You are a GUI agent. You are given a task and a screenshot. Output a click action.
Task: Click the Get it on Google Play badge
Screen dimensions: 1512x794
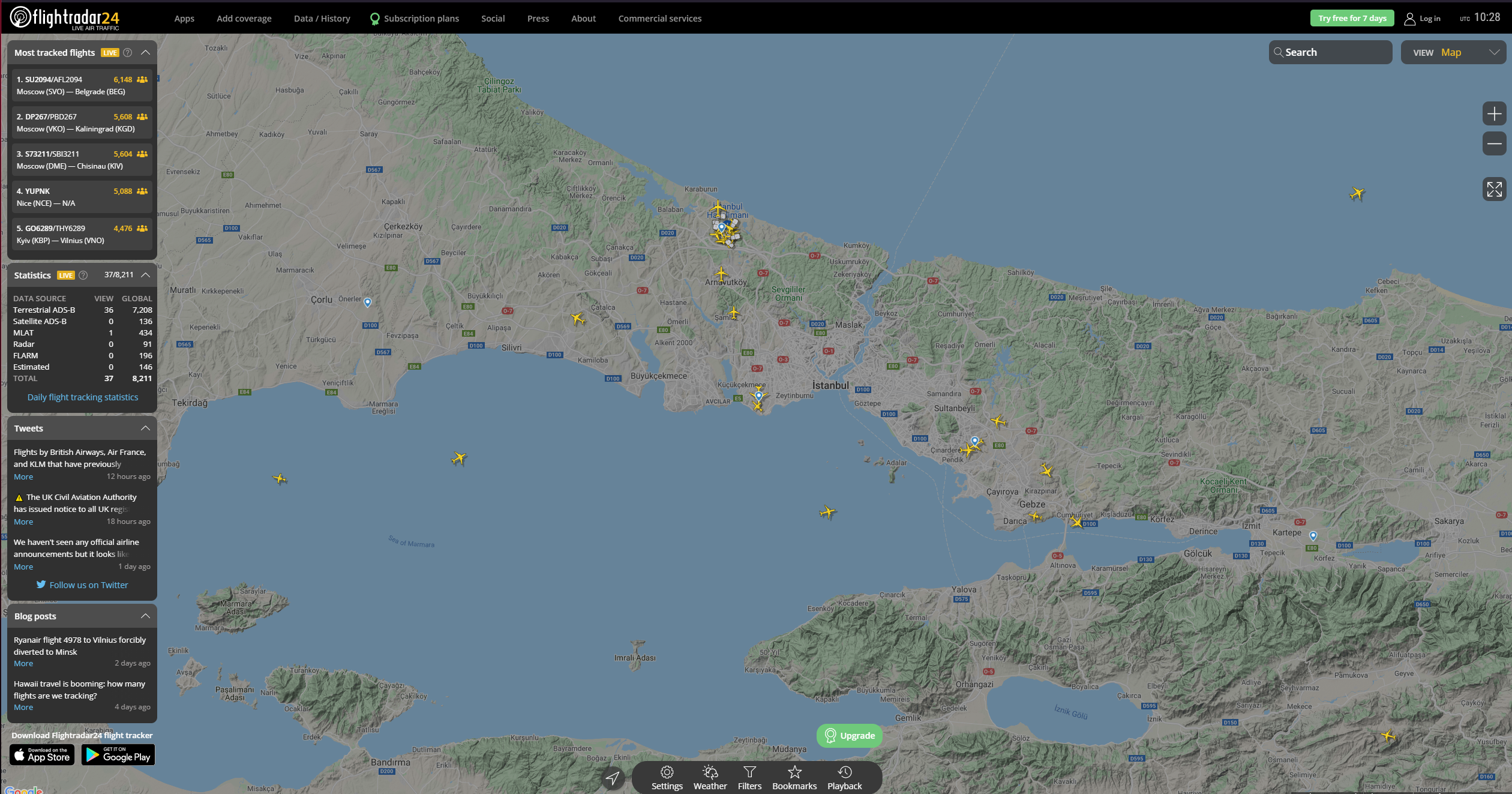pyautogui.click(x=118, y=754)
